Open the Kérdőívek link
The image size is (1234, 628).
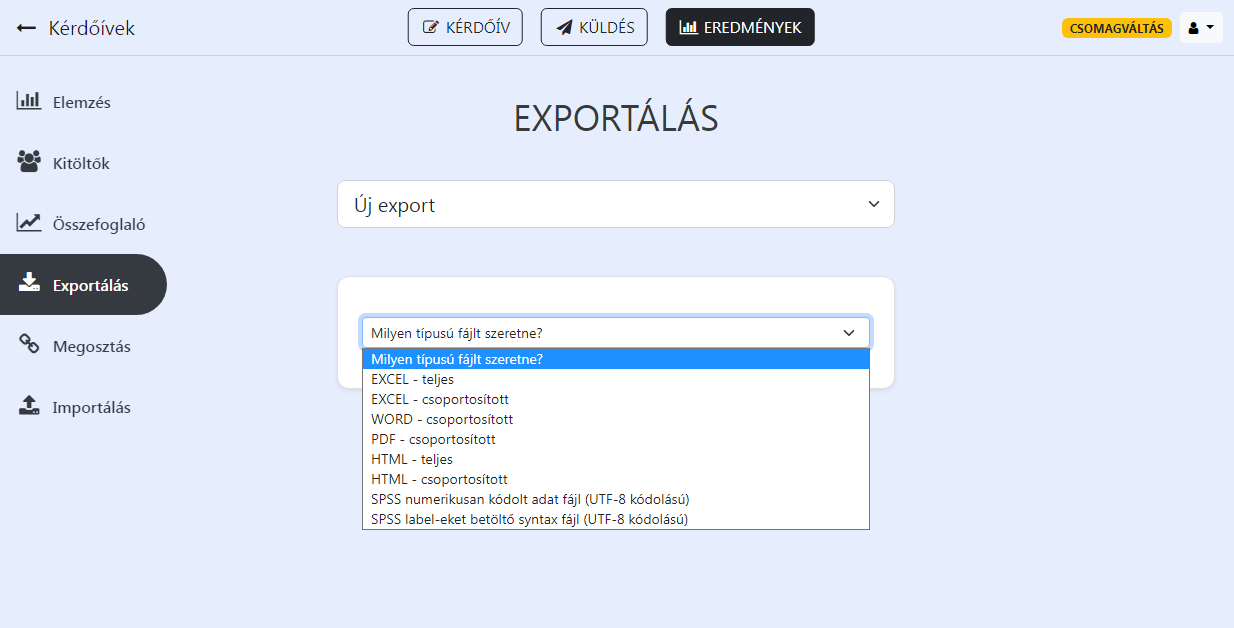(x=91, y=28)
